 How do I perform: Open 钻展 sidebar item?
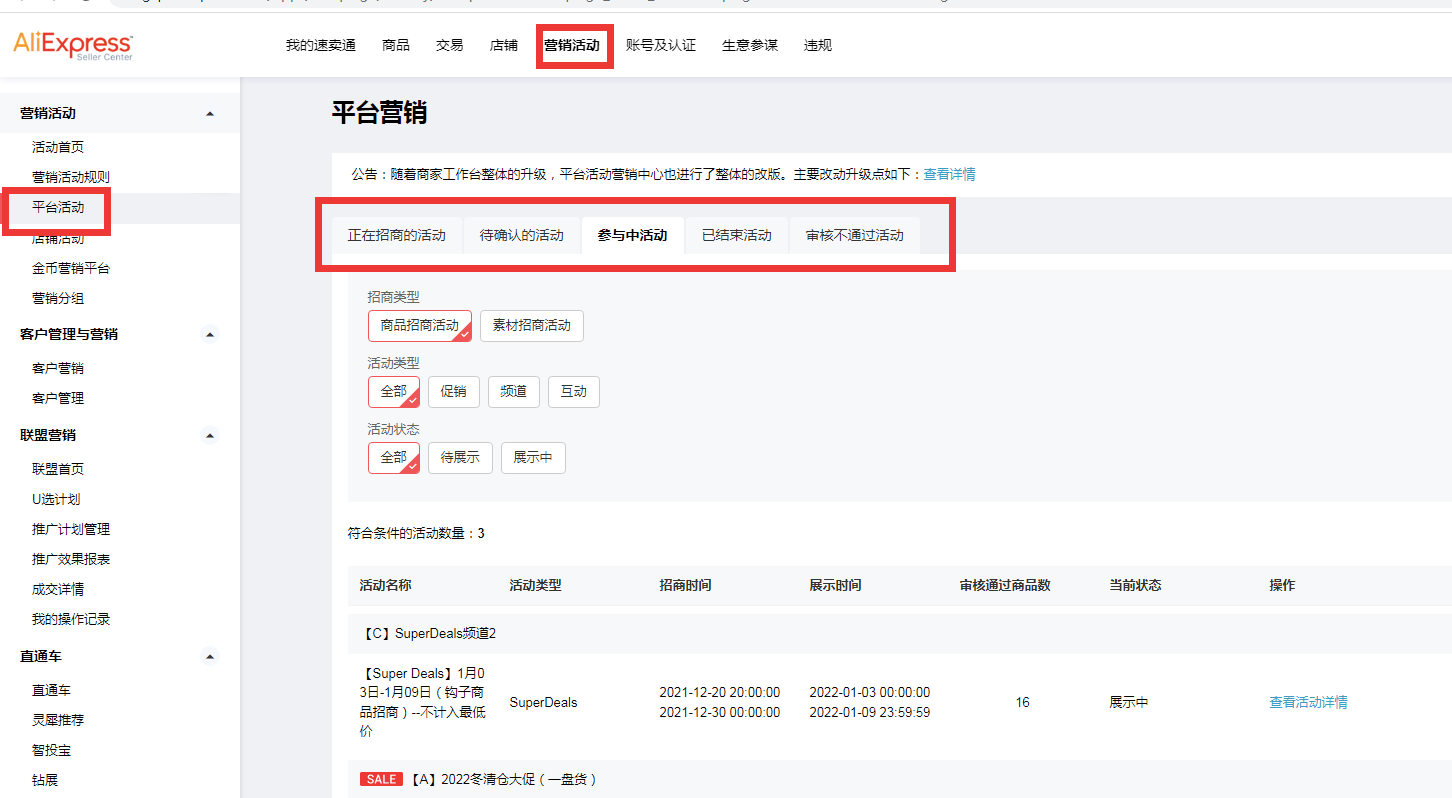(45, 779)
